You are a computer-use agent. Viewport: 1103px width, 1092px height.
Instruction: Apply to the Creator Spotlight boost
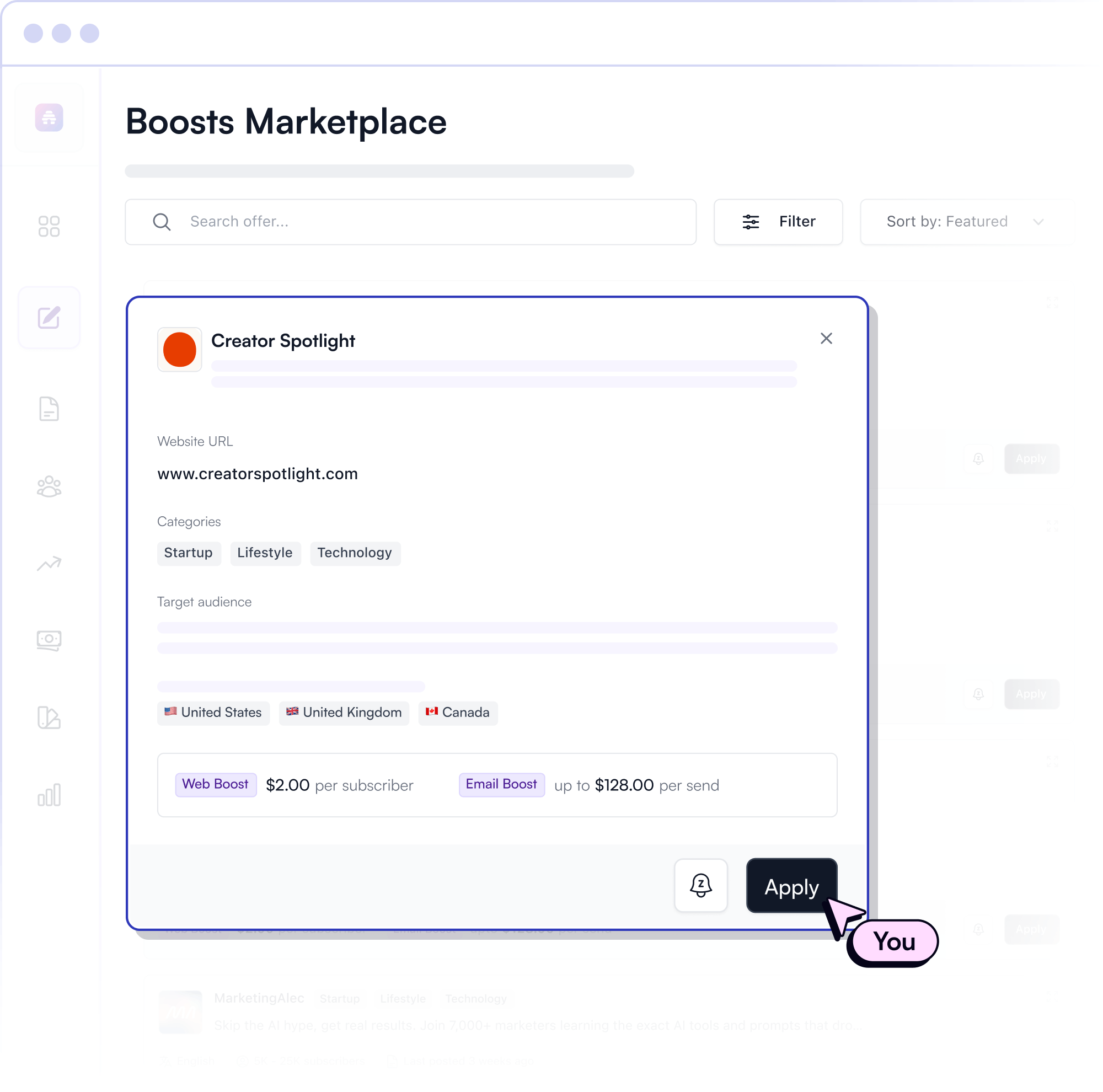point(793,886)
